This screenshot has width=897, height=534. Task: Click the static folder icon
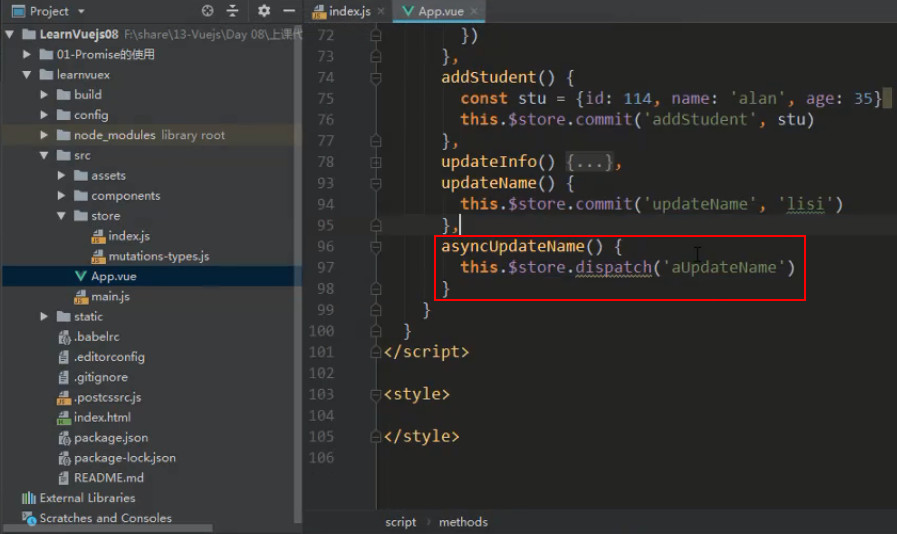pyautogui.click(x=63, y=317)
